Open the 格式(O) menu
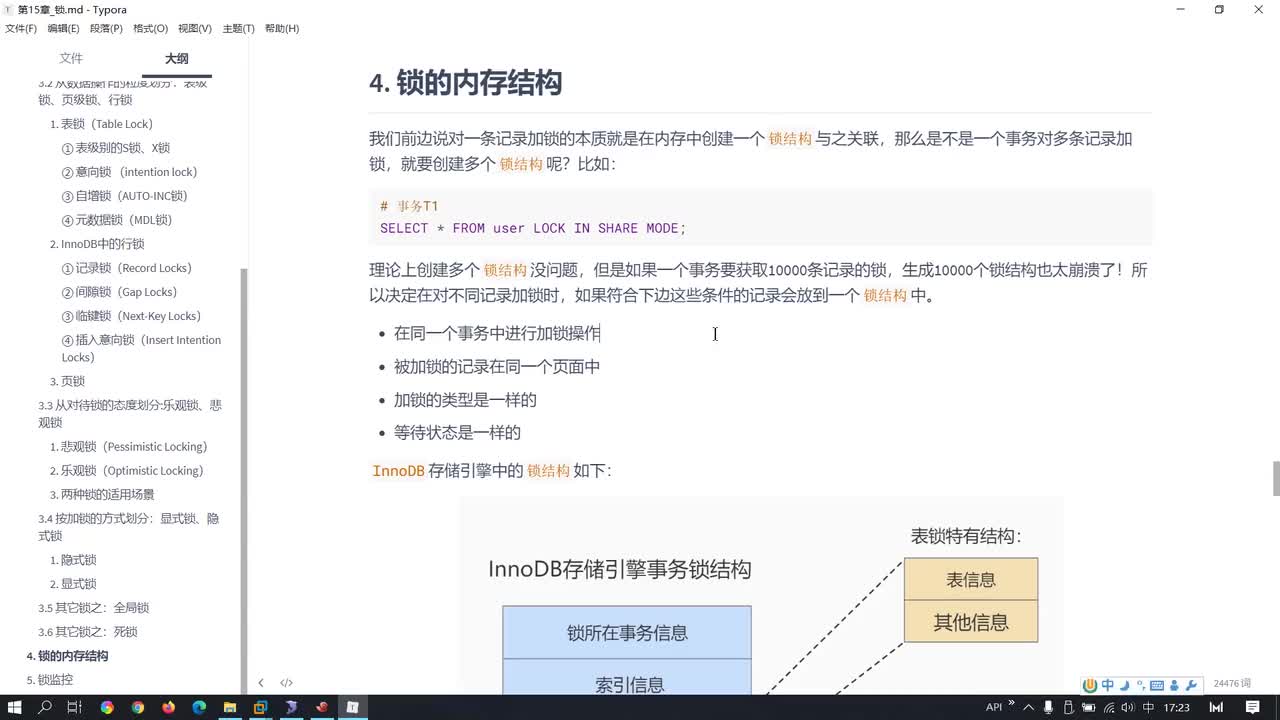 click(150, 28)
